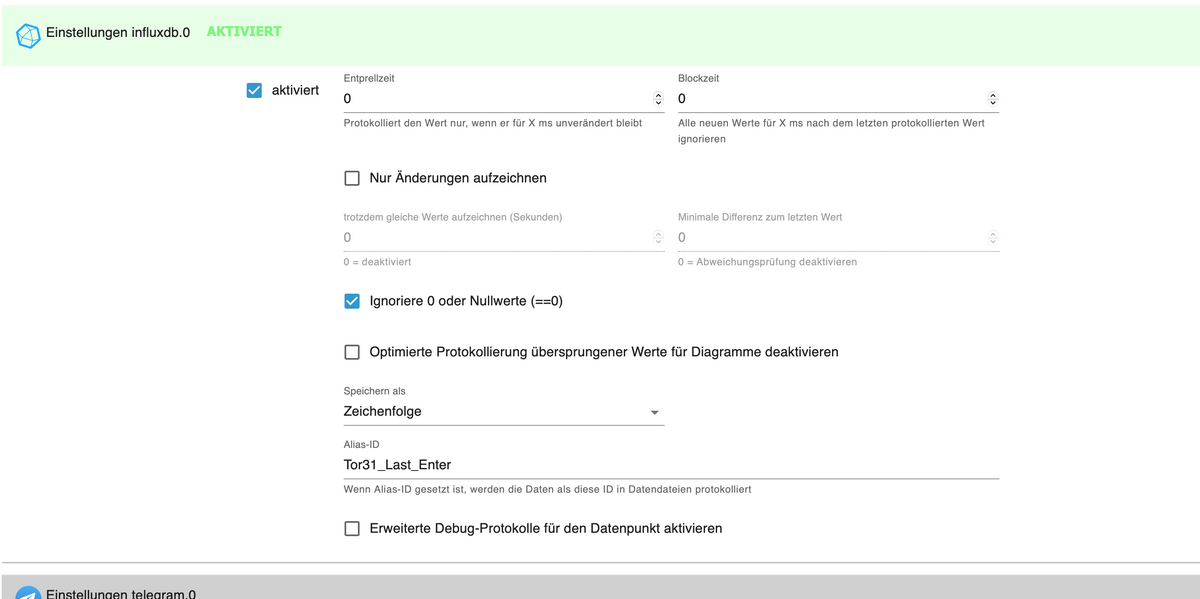Enable Nur Änderungen aufzeichnen

point(352,178)
